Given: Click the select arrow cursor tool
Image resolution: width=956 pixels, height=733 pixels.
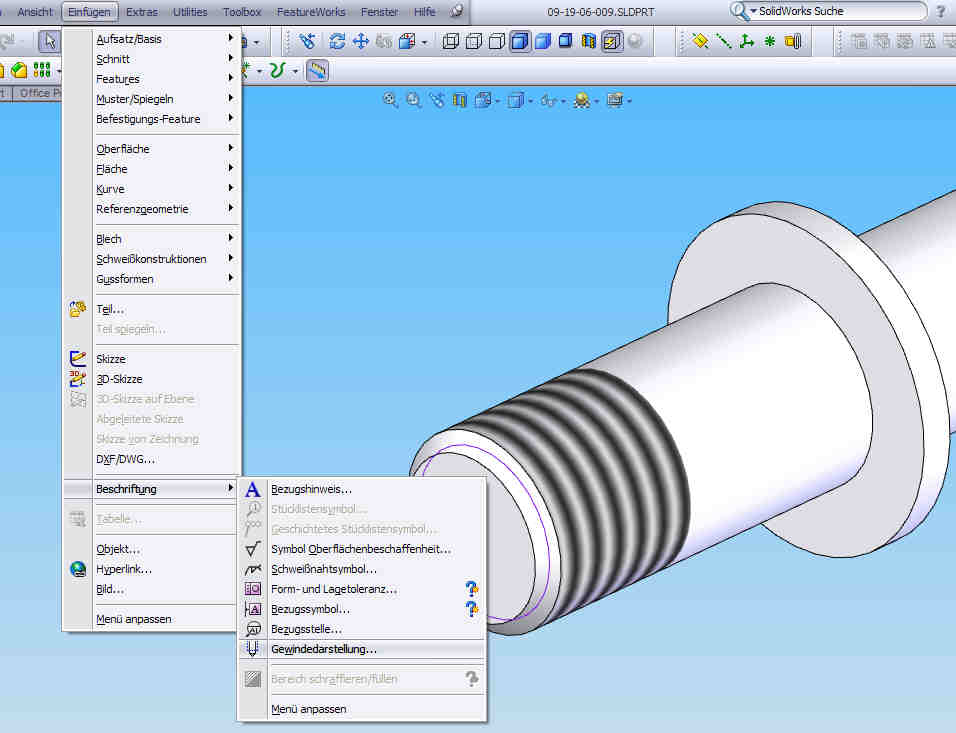Looking at the screenshot, I should (49, 41).
